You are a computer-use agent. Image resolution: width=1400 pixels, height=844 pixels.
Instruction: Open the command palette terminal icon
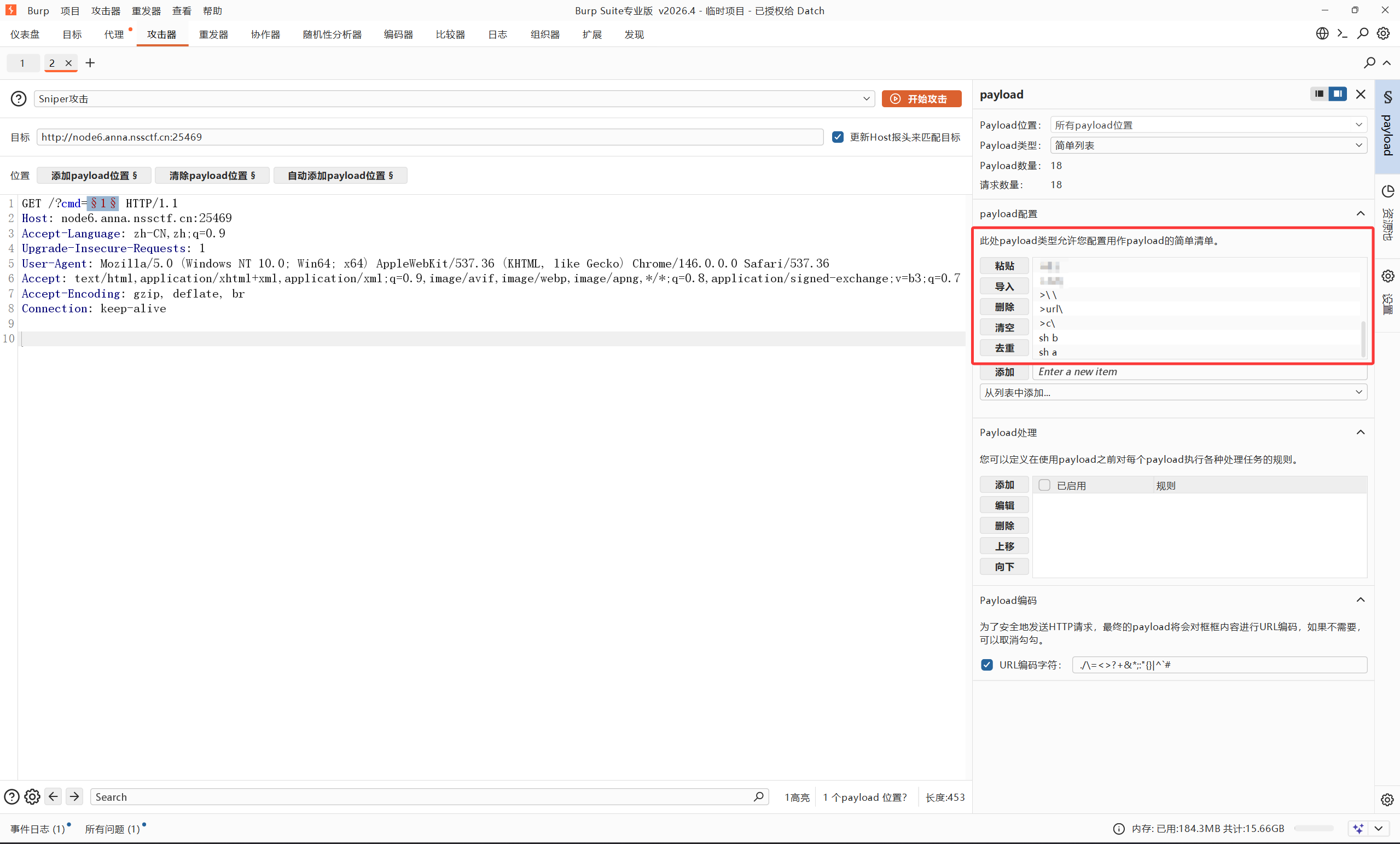click(x=1343, y=33)
